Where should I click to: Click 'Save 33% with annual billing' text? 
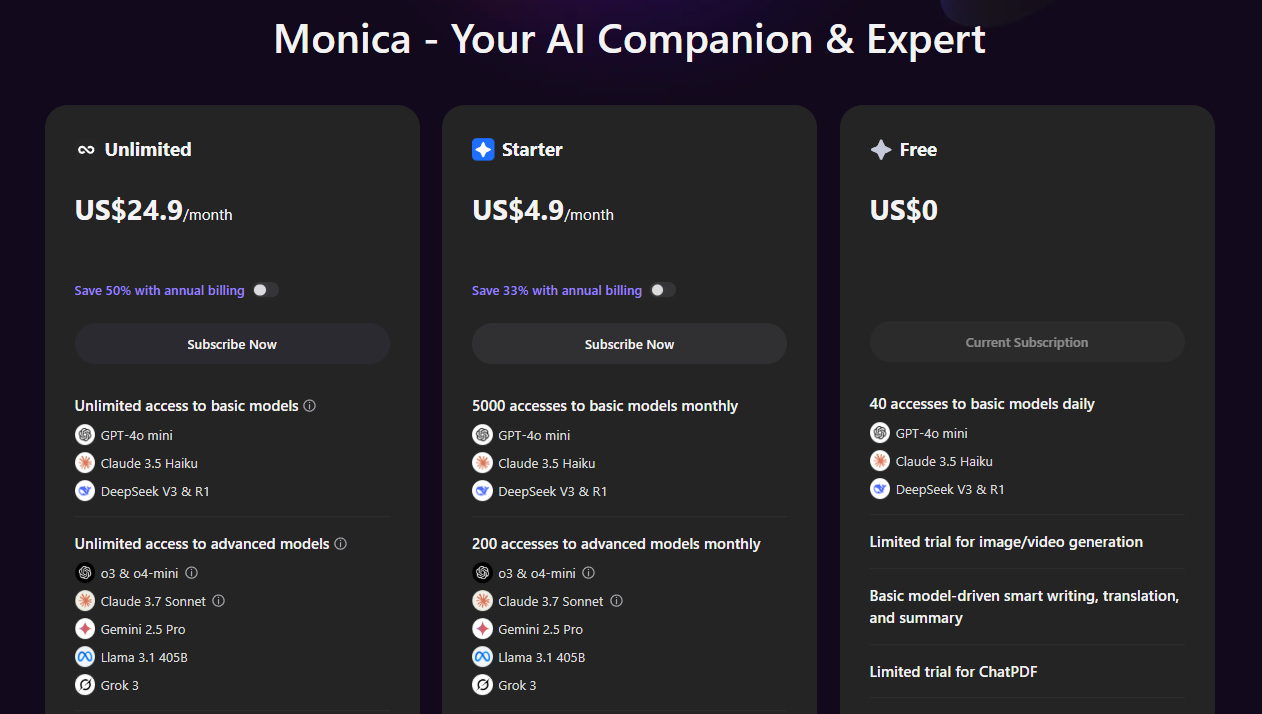[x=557, y=290]
